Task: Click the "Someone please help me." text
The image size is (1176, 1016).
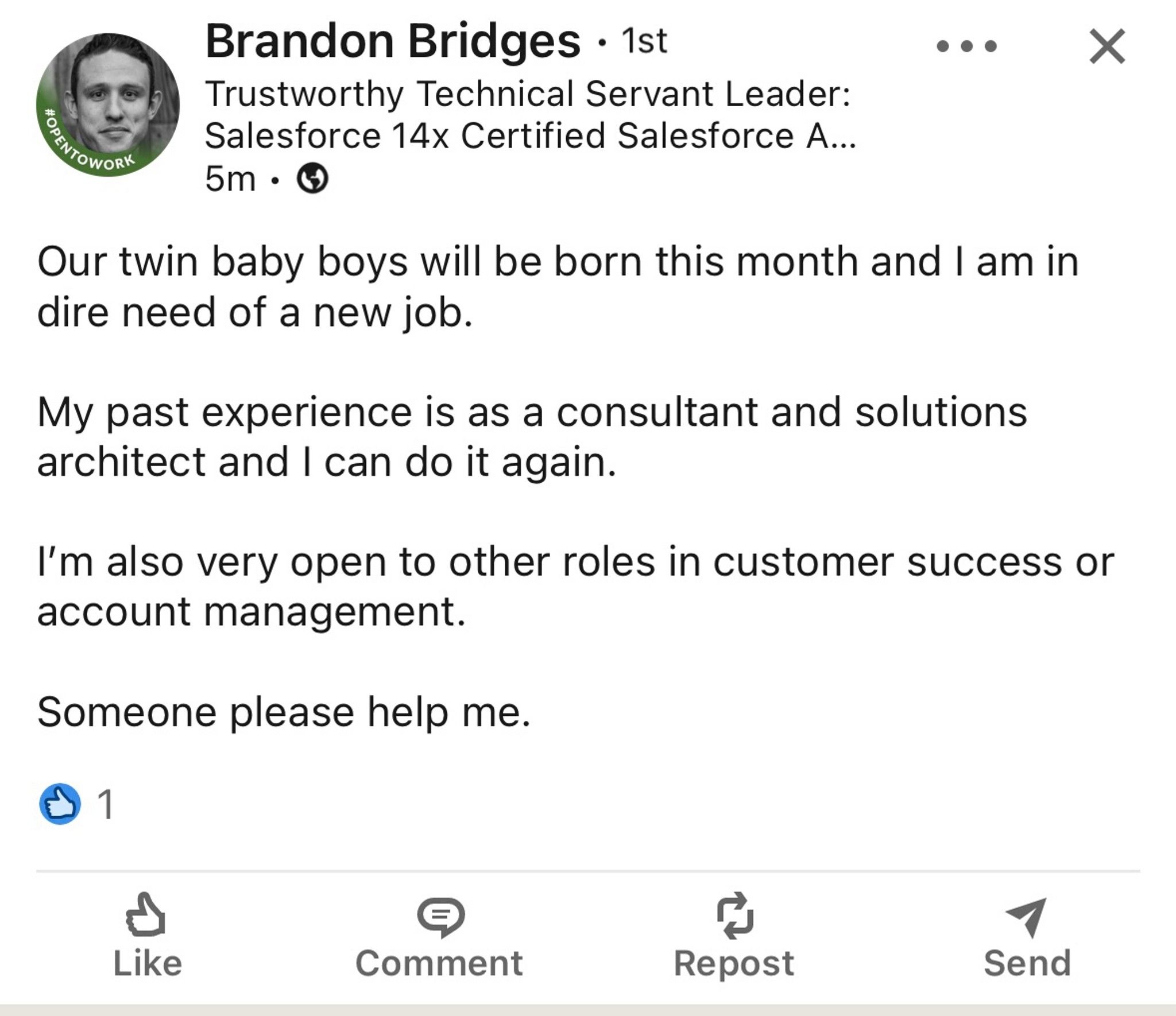Action: 284,712
